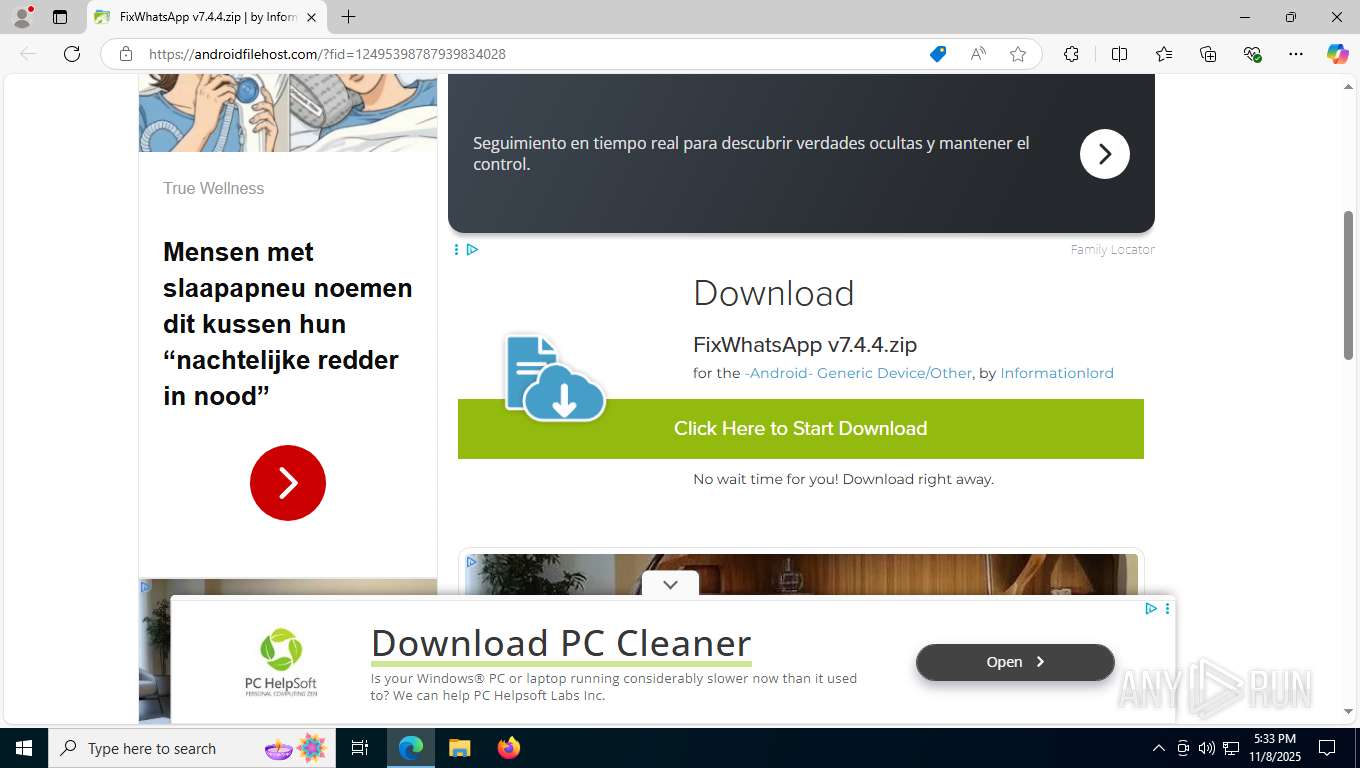This screenshot has height=768, width=1360.
Task: Click the scrollbar up arrow
Action: pyautogui.click(x=1348, y=86)
